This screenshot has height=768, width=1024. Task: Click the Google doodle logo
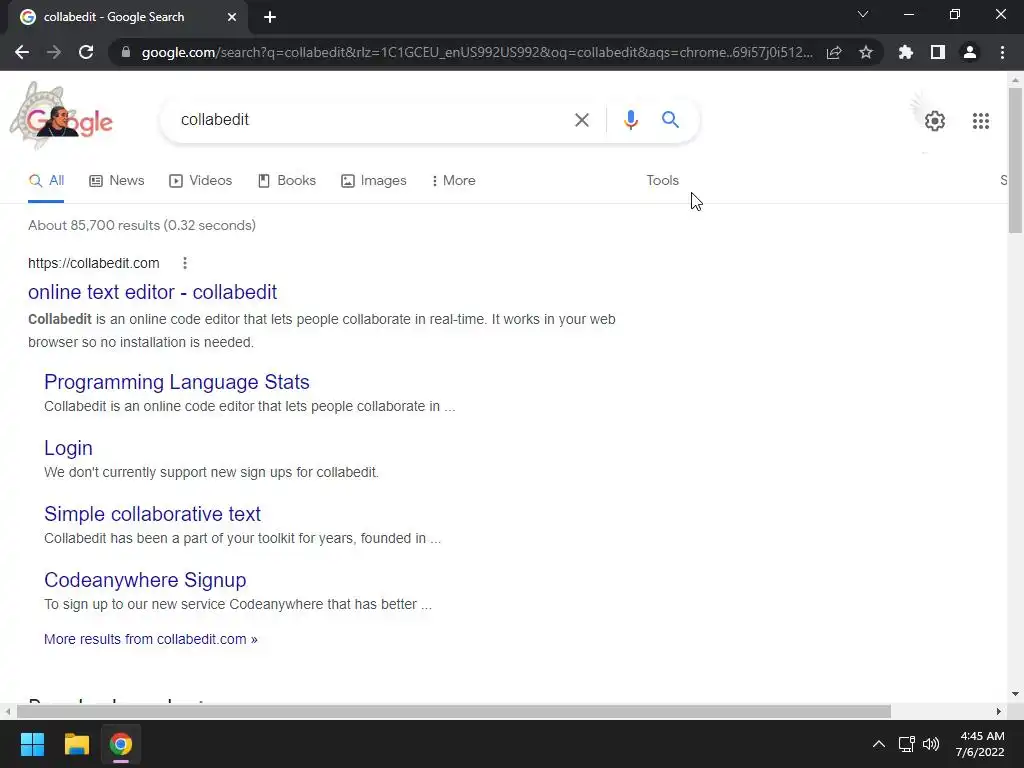(61, 117)
